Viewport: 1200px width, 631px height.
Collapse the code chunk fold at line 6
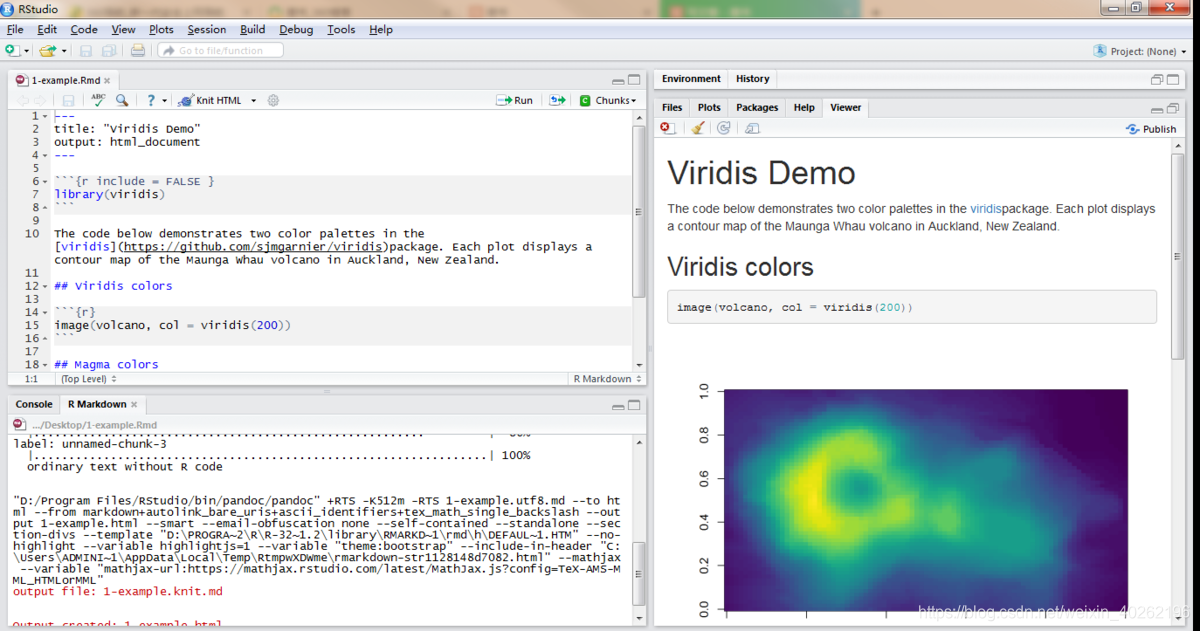tap(45, 182)
